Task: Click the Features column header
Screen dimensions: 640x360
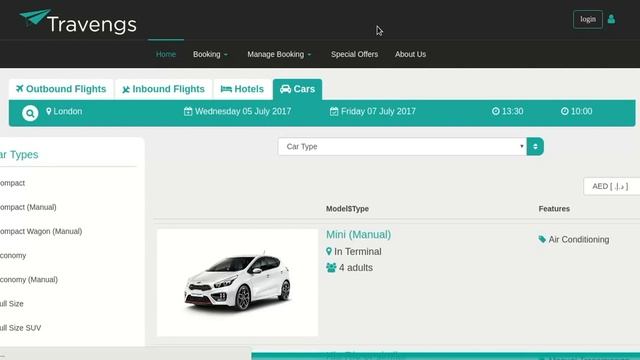Action: [x=554, y=209]
